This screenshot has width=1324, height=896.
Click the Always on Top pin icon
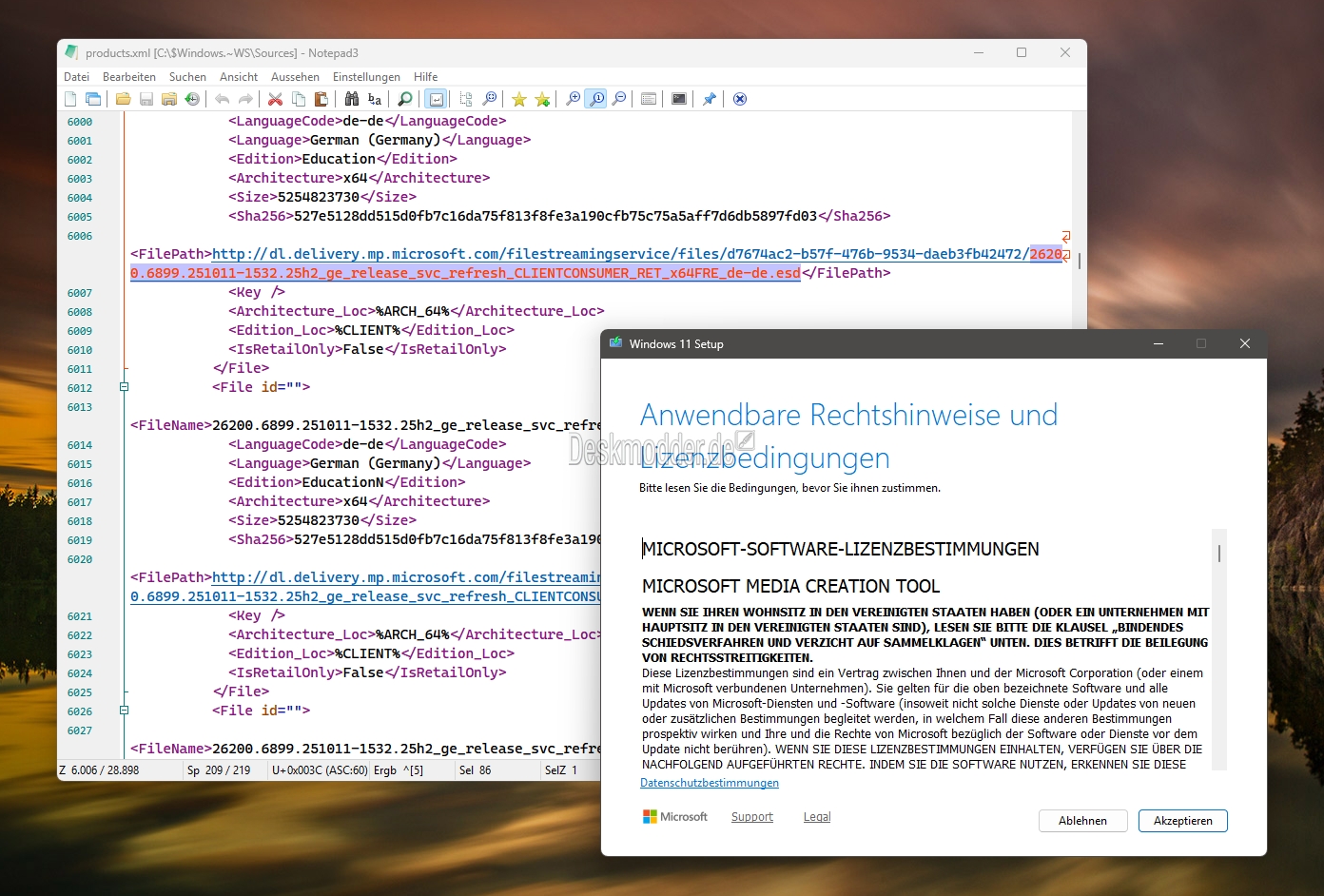tap(710, 99)
